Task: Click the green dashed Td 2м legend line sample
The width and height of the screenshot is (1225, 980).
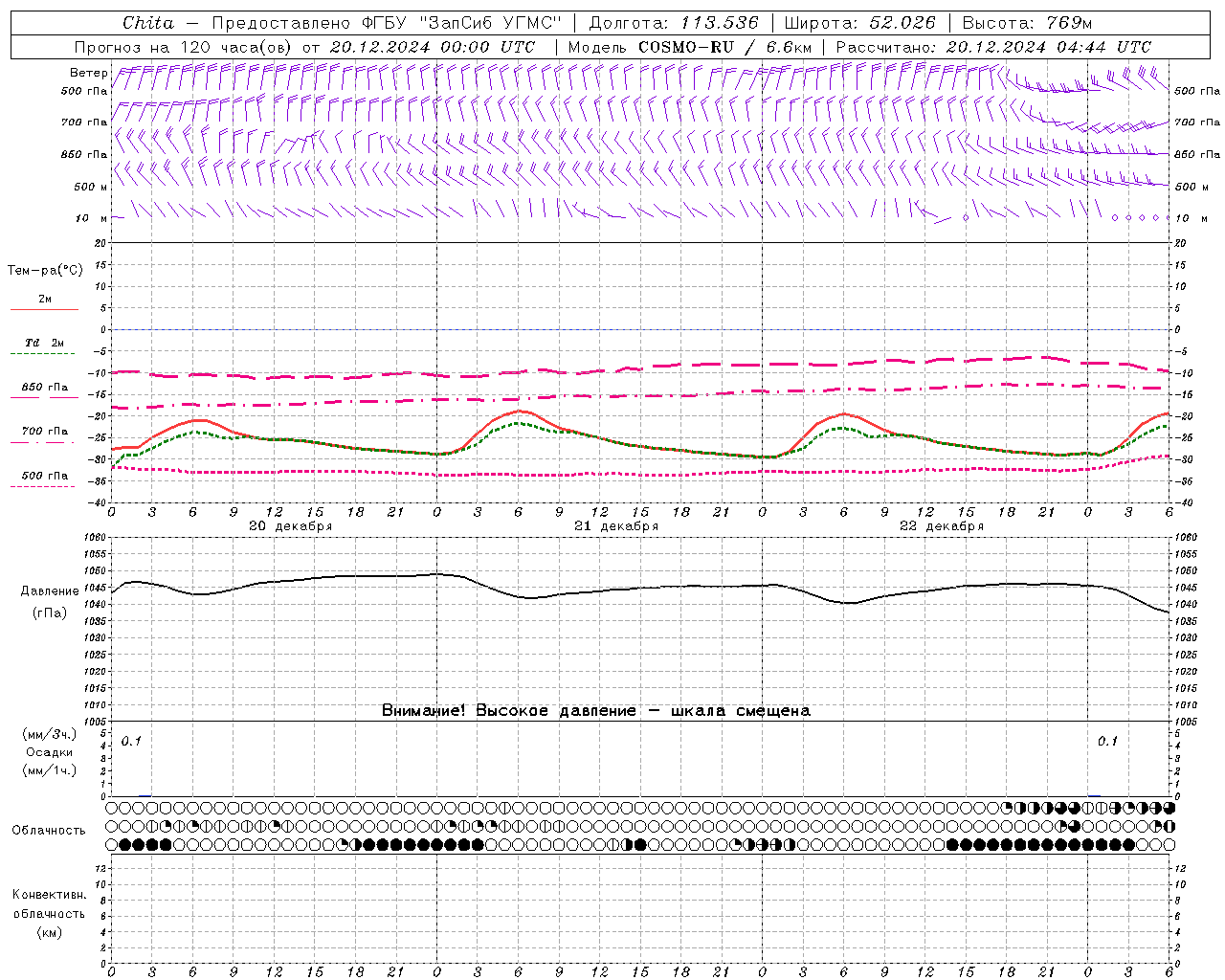Action: click(43, 354)
